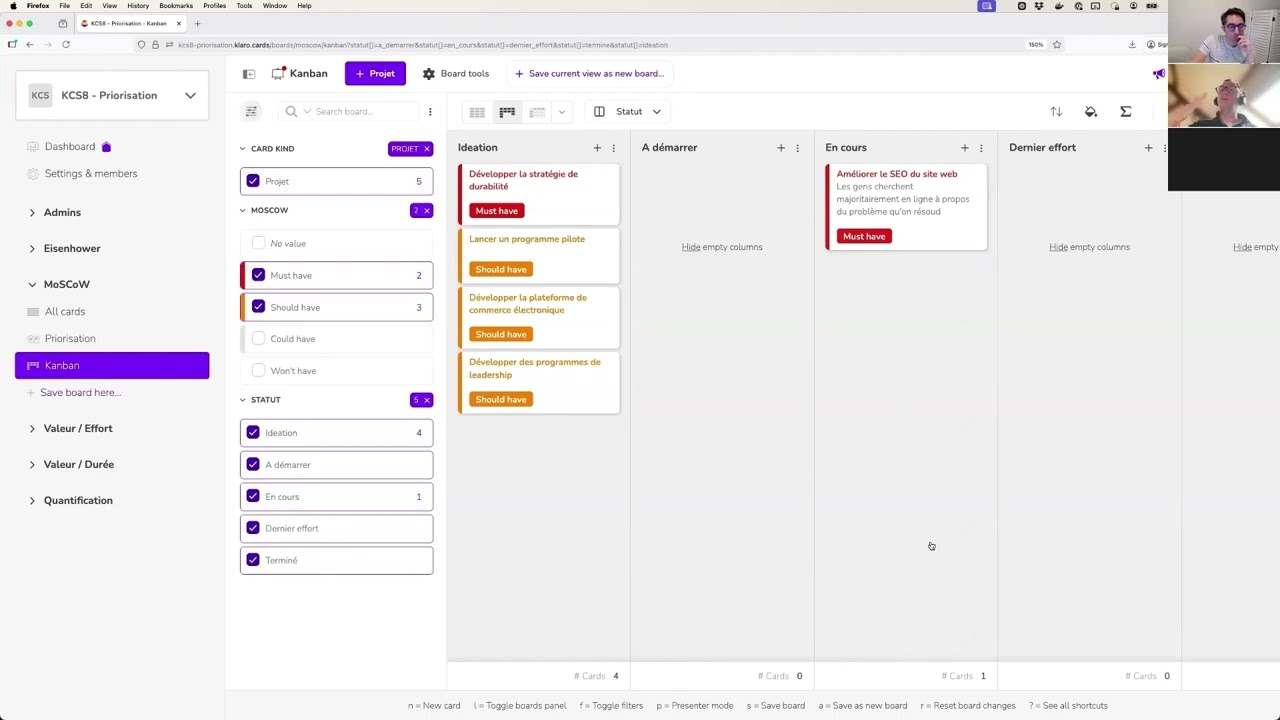Open the All cards board
Image resolution: width=1280 pixels, height=720 pixels.
(x=65, y=312)
